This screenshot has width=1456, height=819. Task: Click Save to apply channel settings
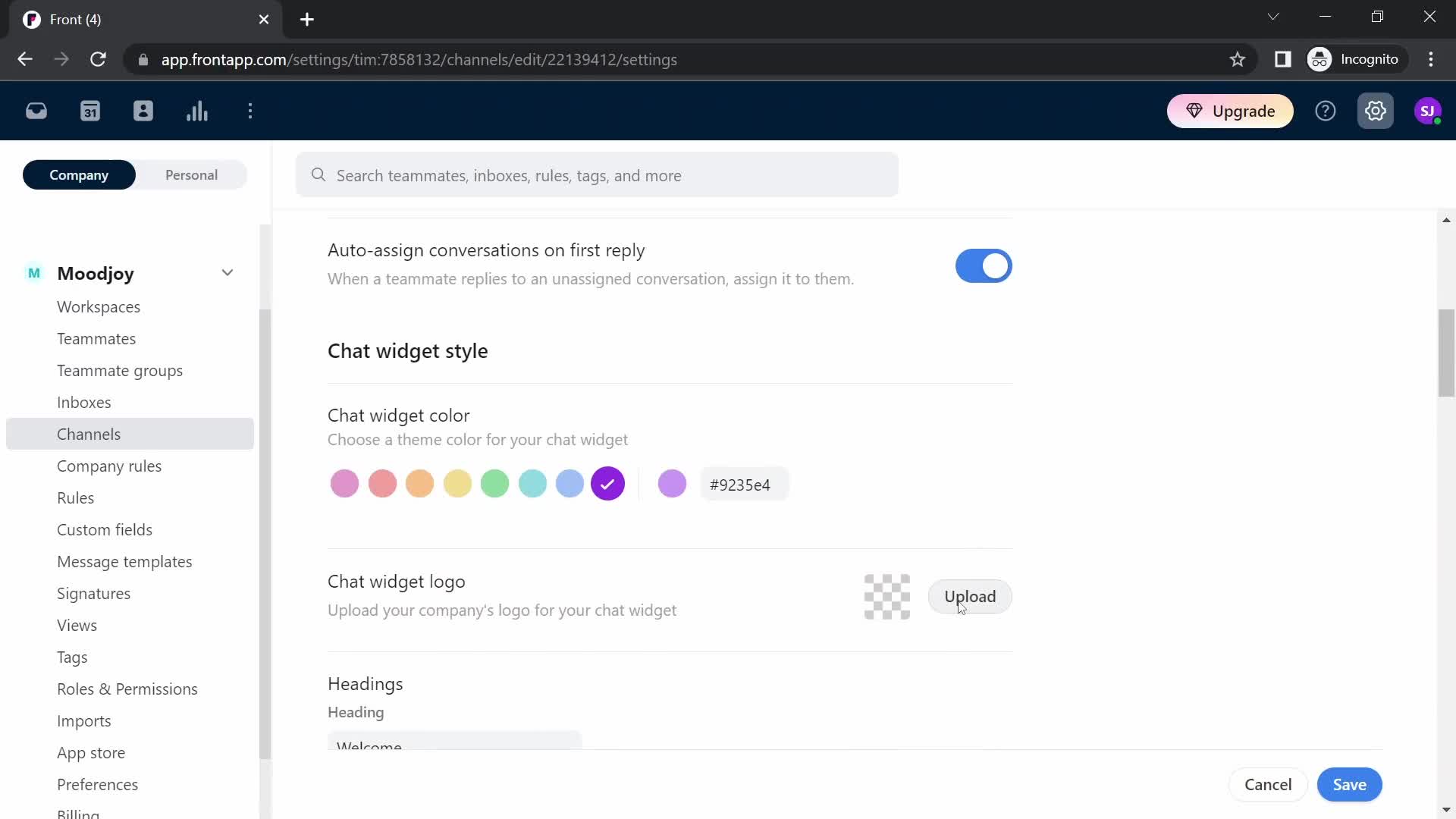(1349, 784)
